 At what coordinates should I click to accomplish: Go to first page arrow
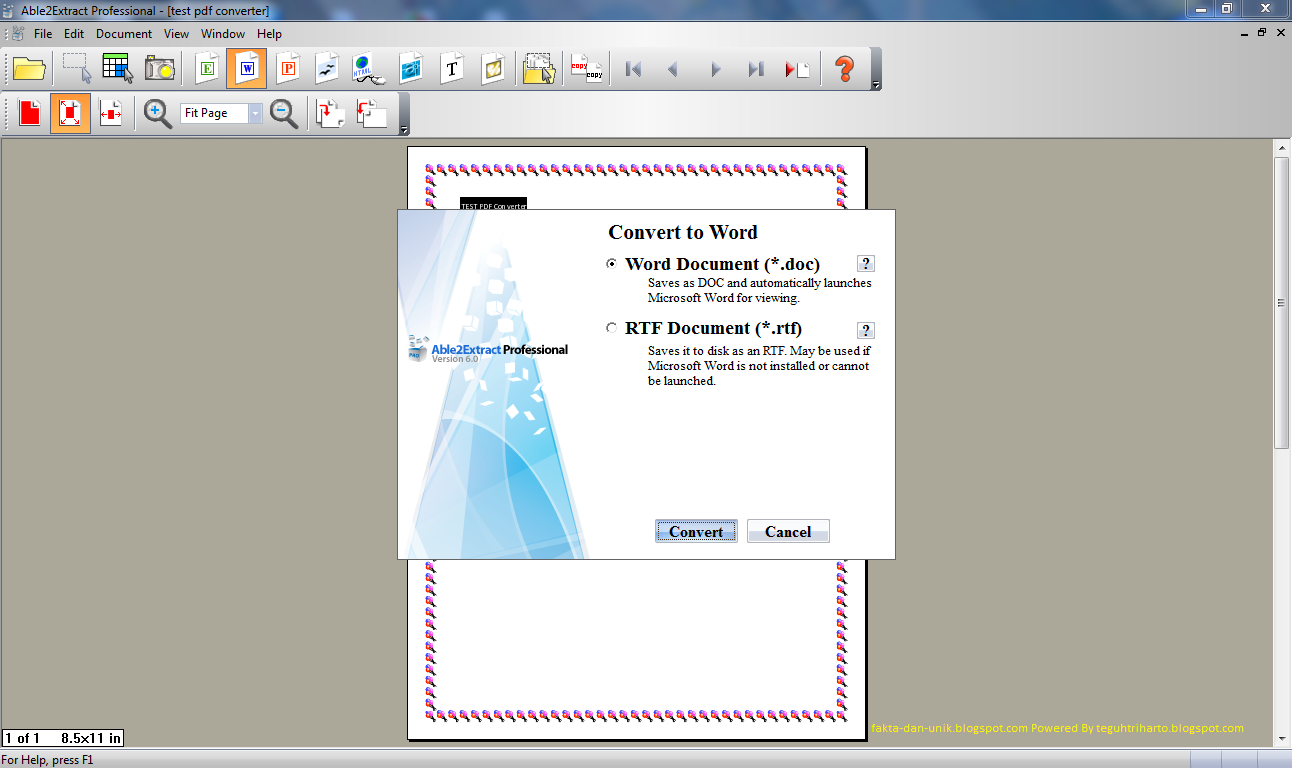pos(633,69)
